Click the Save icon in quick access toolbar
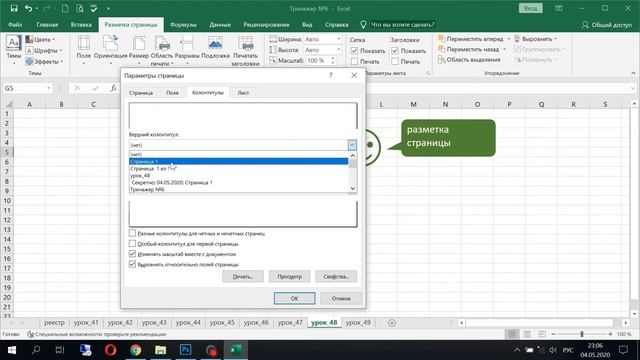 coord(14,8)
